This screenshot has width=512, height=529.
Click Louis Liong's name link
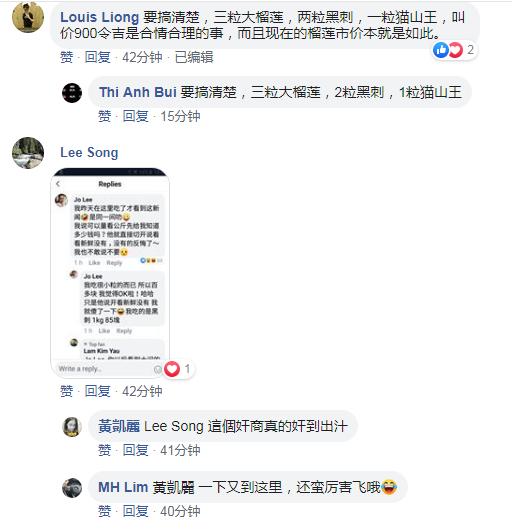99,17
